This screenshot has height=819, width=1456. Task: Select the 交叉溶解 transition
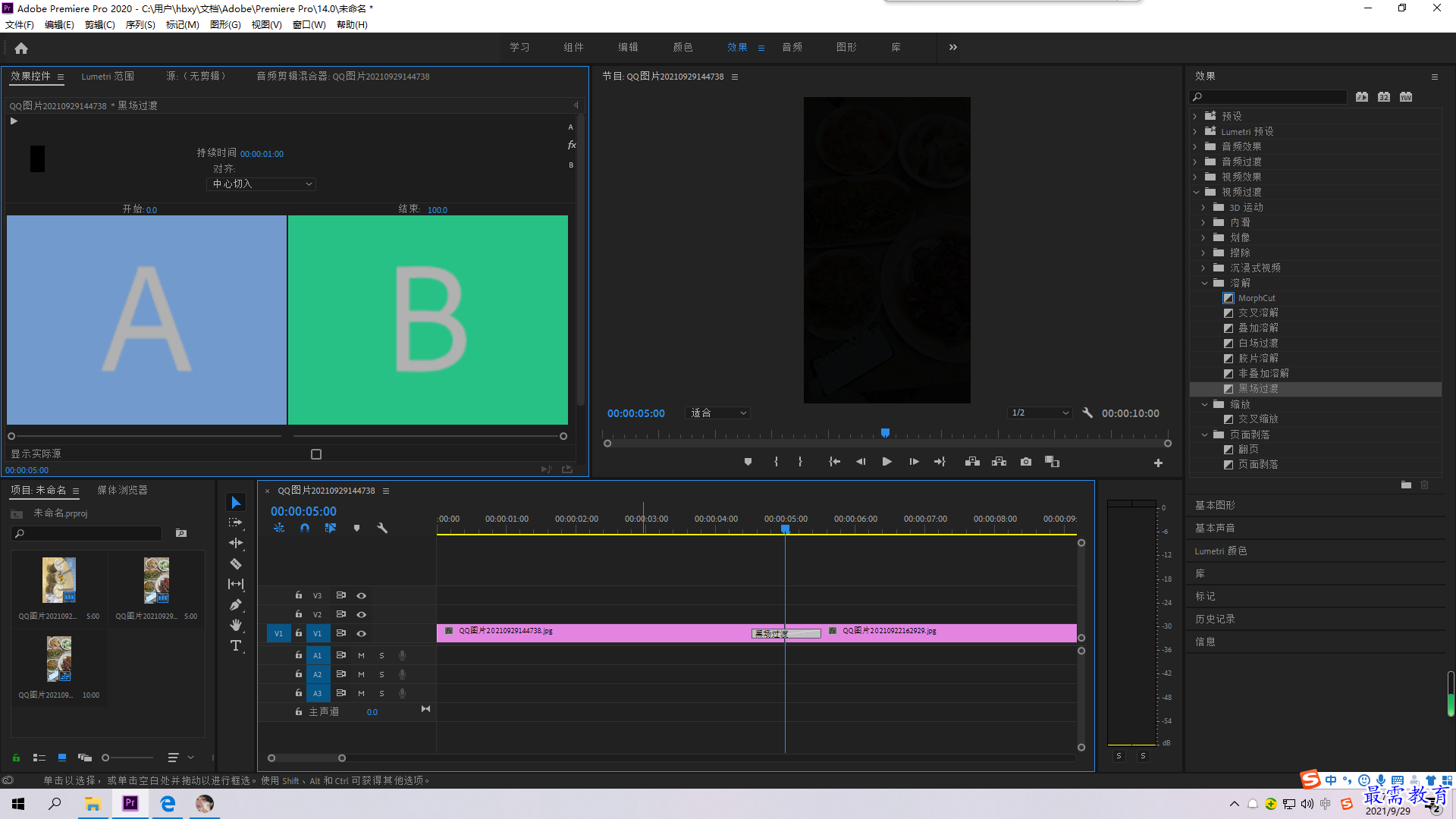1258,312
